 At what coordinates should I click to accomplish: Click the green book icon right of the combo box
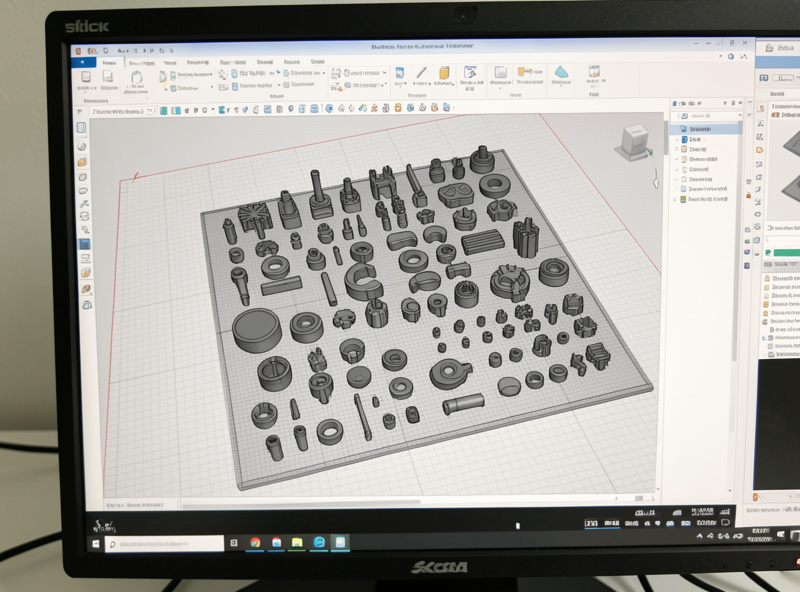click(164, 110)
